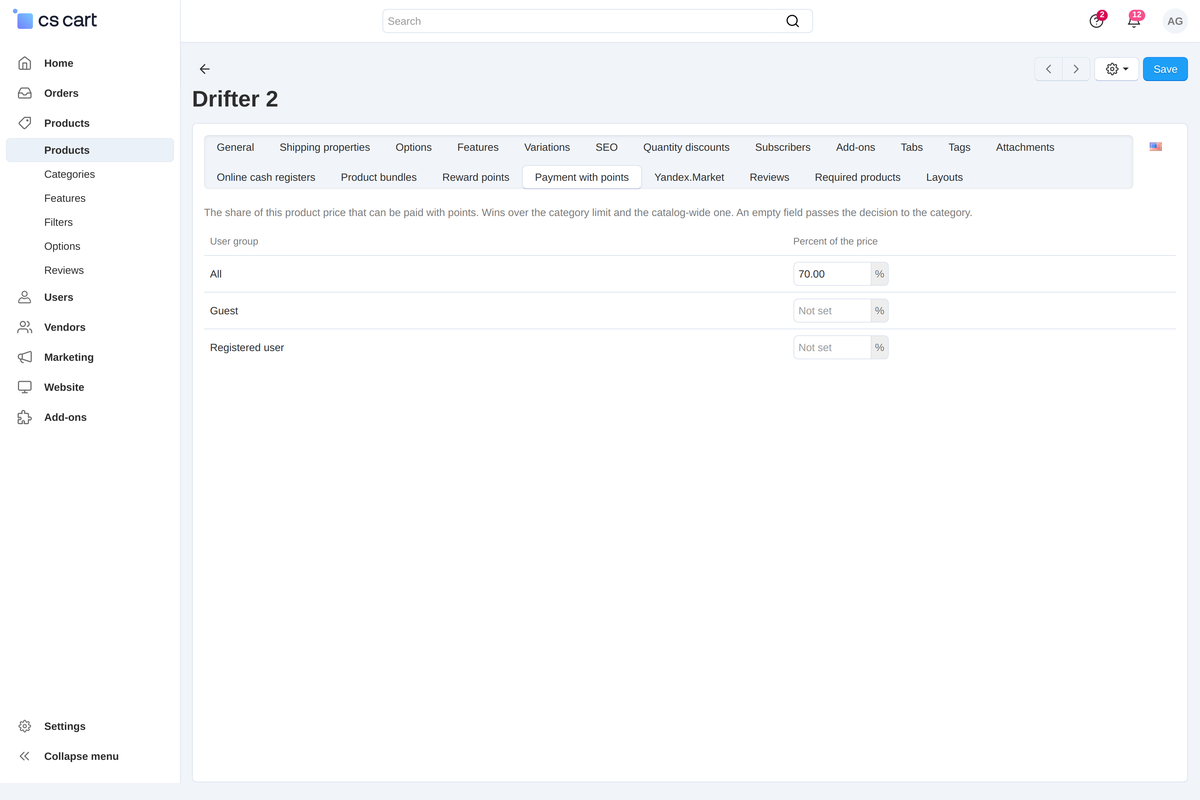Click the Settings gear icon in sidebar

coord(25,726)
